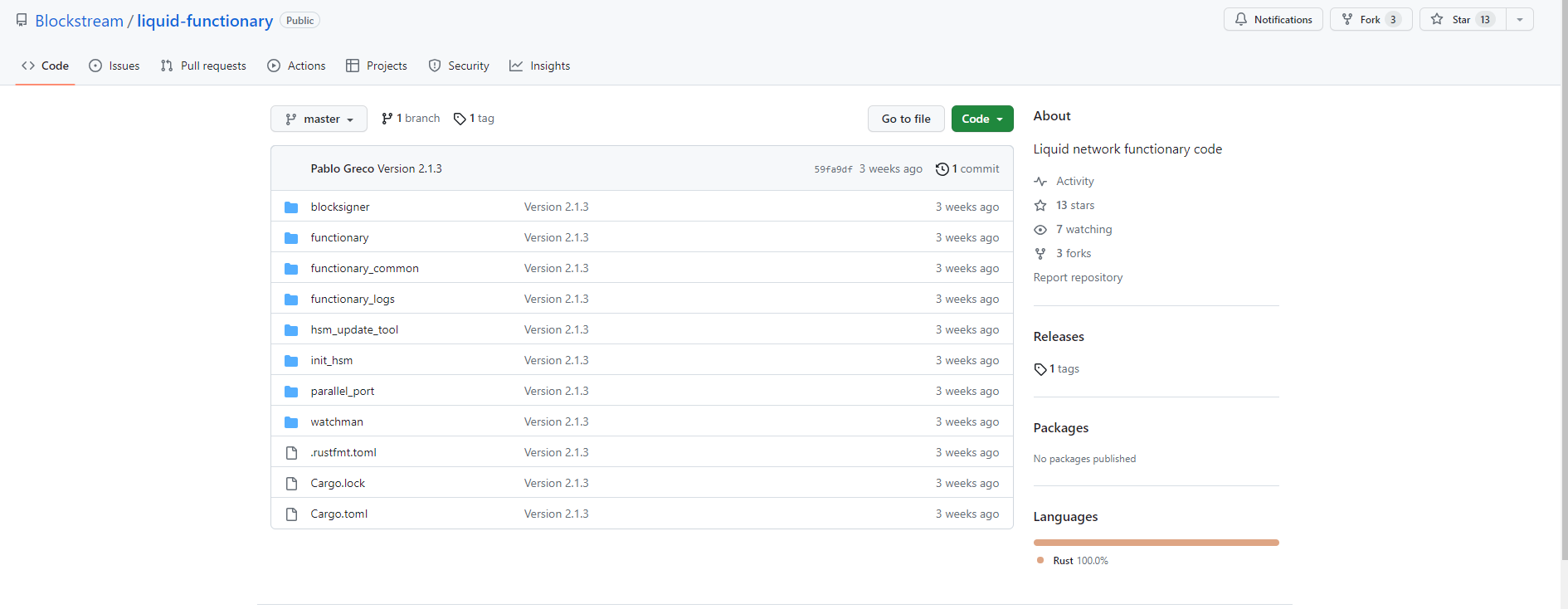This screenshot has width=1568, height=609.
Task: Click the Cargo.toml file icon
Action: pos(291,514)
